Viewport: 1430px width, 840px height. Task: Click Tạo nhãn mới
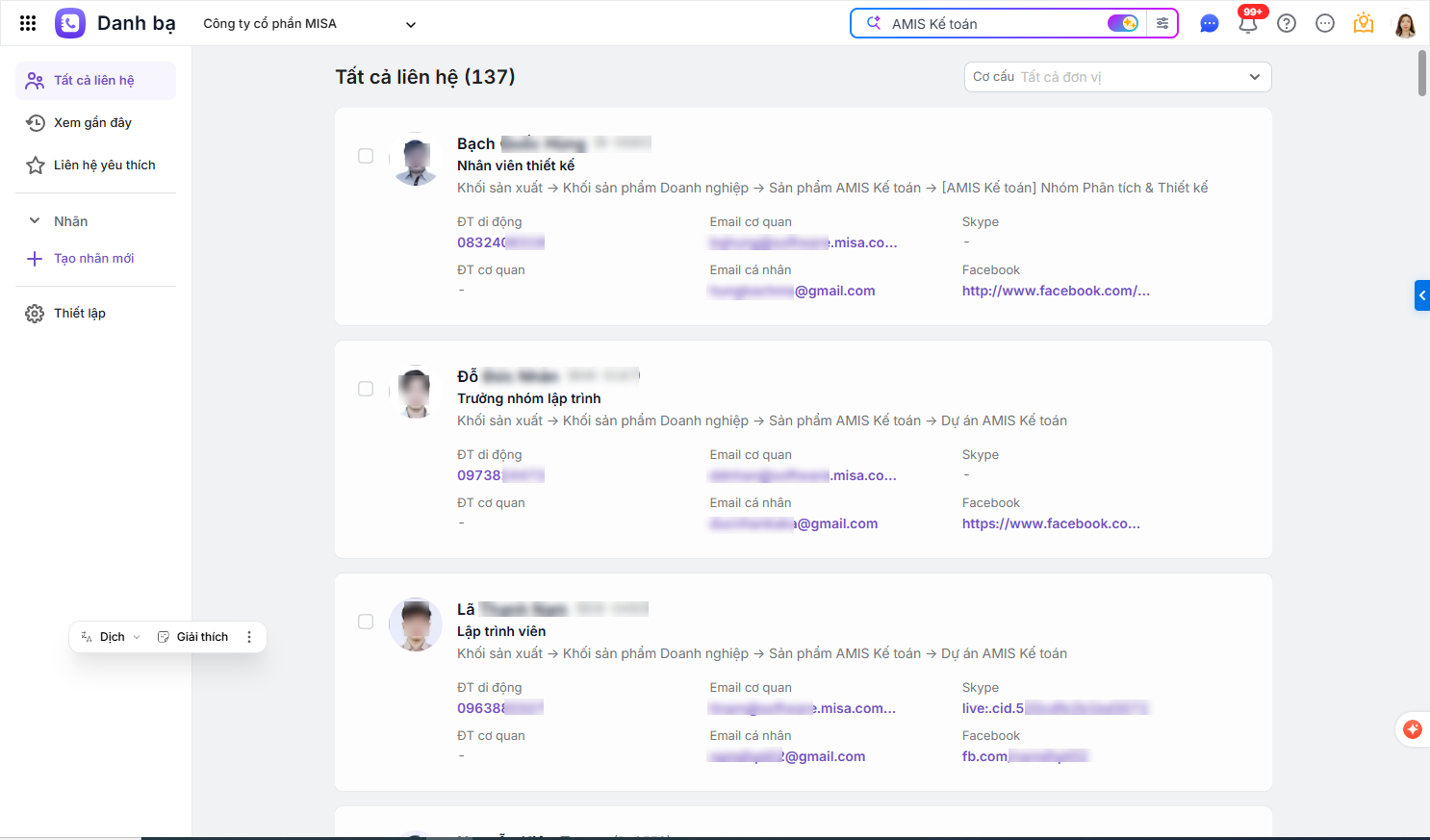click(x=94, y=259)
